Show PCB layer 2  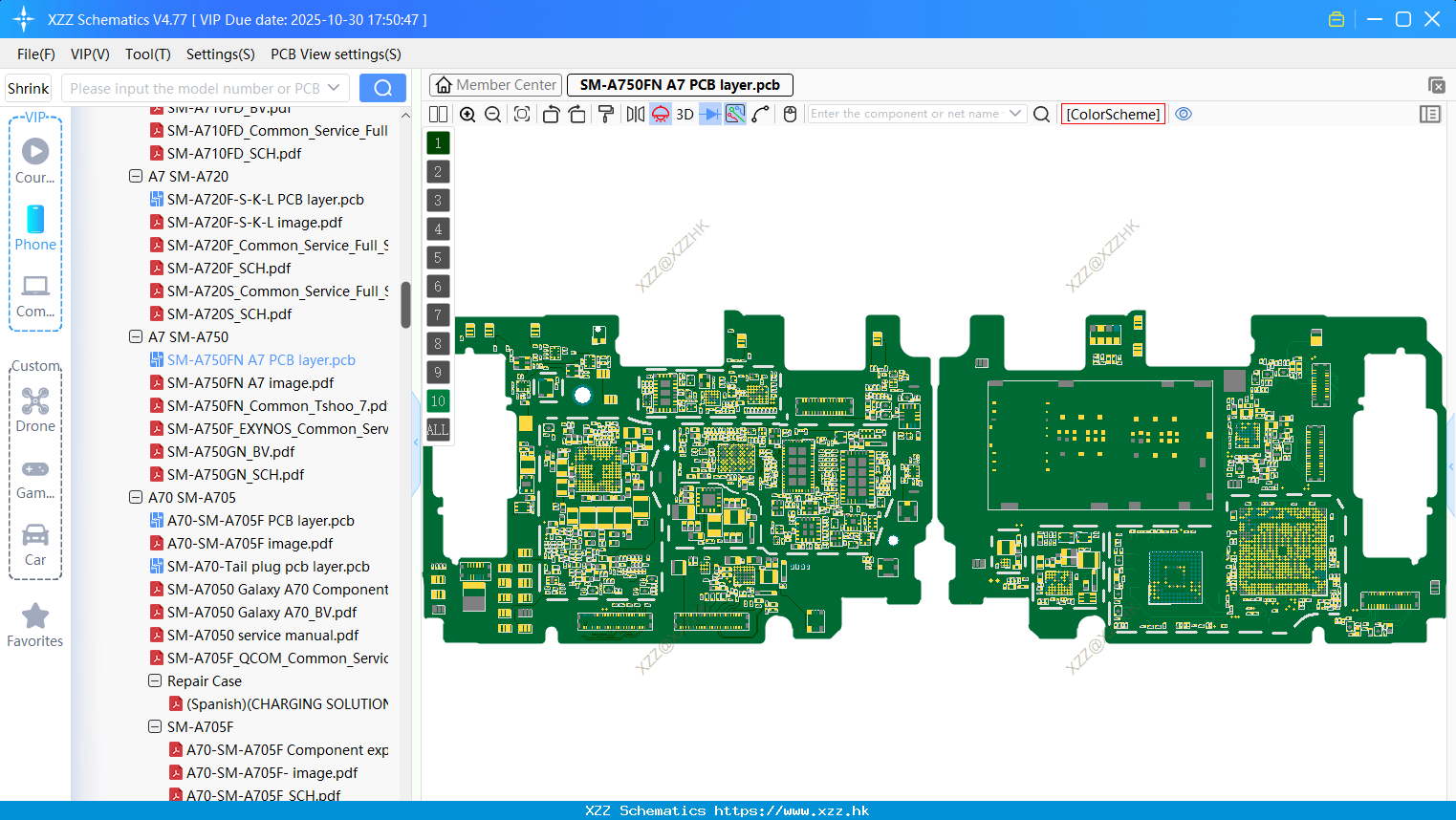pos(438,172)
